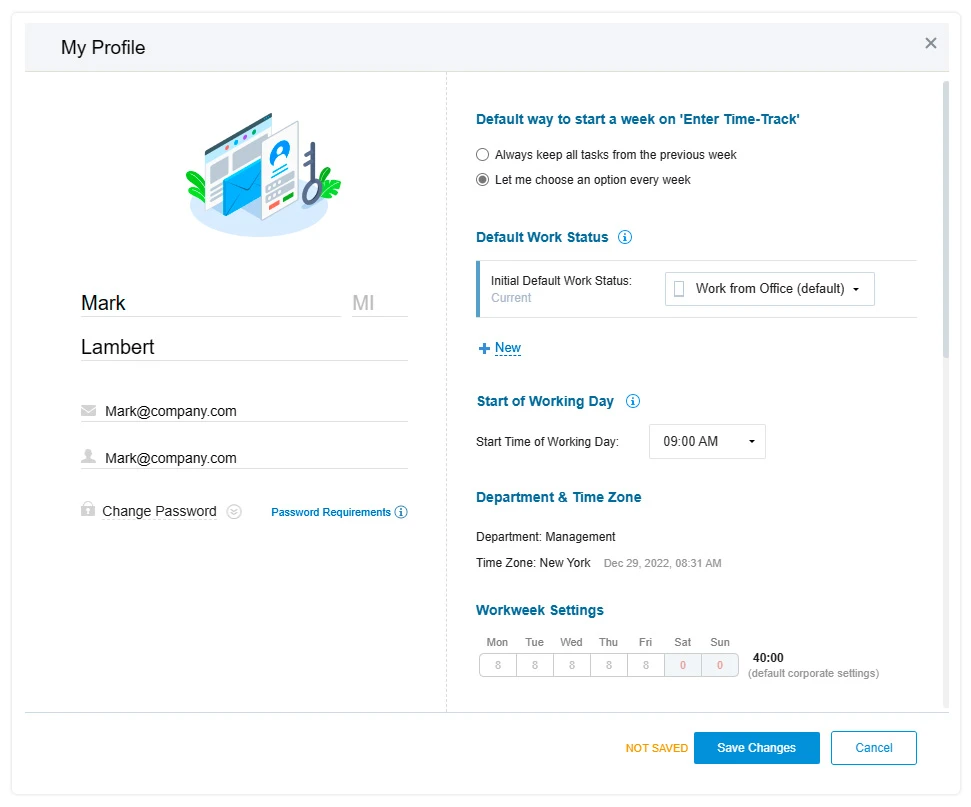Click the New work status link
This screenshot has width=971, height=807.
[508, 348]
